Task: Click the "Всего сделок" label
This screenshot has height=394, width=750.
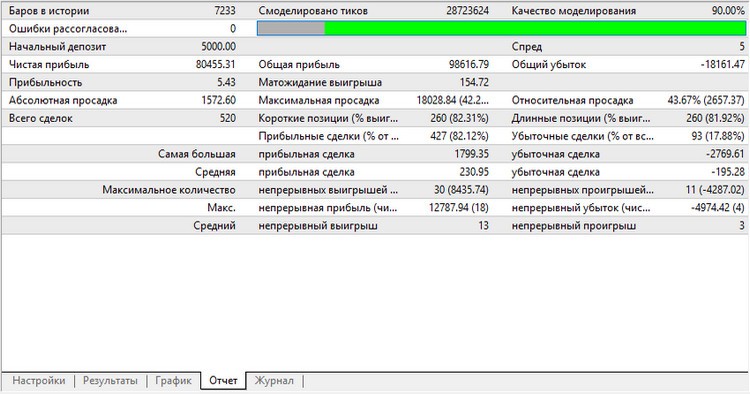Action: 41,118
